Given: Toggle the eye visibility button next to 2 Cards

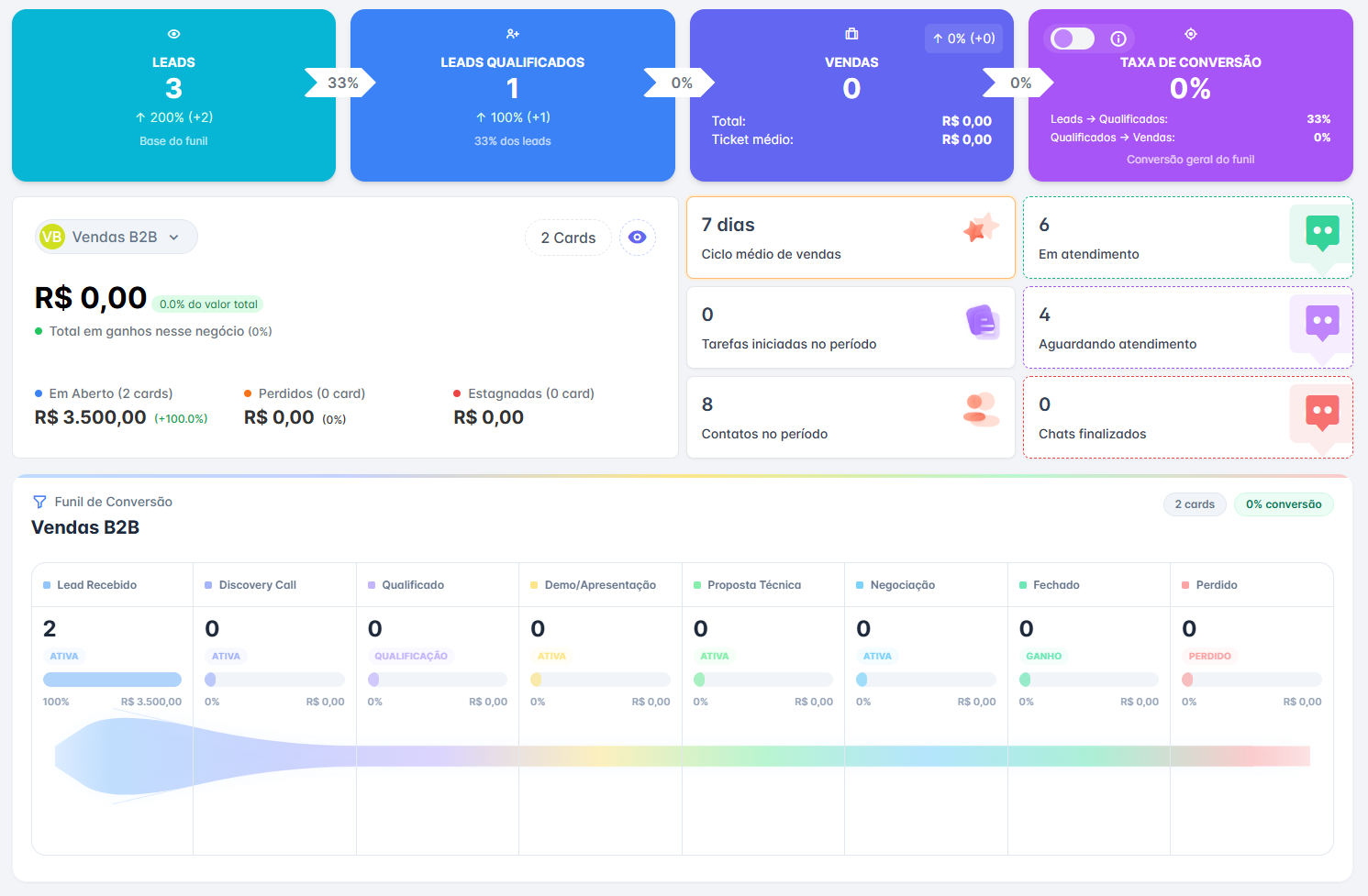Looking at the screenshot, I should [637, 238].
